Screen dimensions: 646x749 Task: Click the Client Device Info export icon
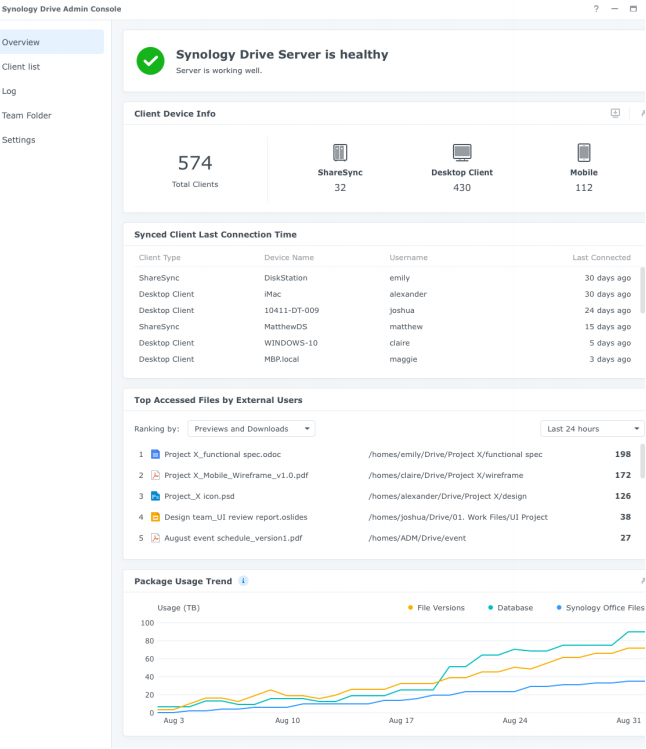(x=615, y=114)
